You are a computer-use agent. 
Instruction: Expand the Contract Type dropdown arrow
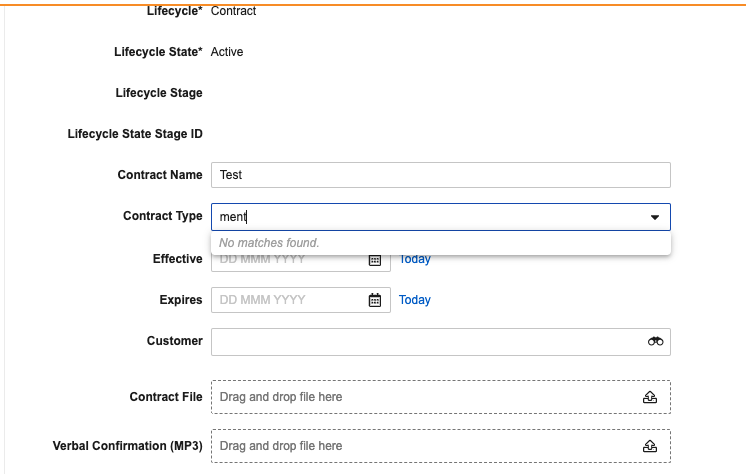655,217
